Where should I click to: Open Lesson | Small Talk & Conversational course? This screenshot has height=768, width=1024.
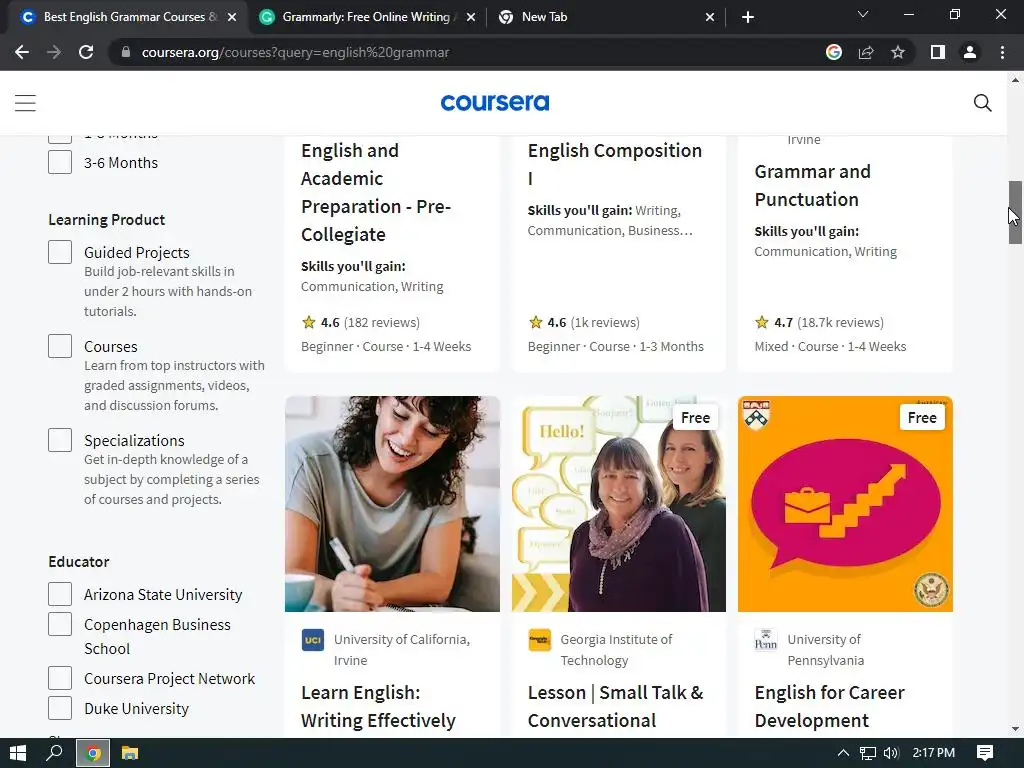click(x=615, y=706)
